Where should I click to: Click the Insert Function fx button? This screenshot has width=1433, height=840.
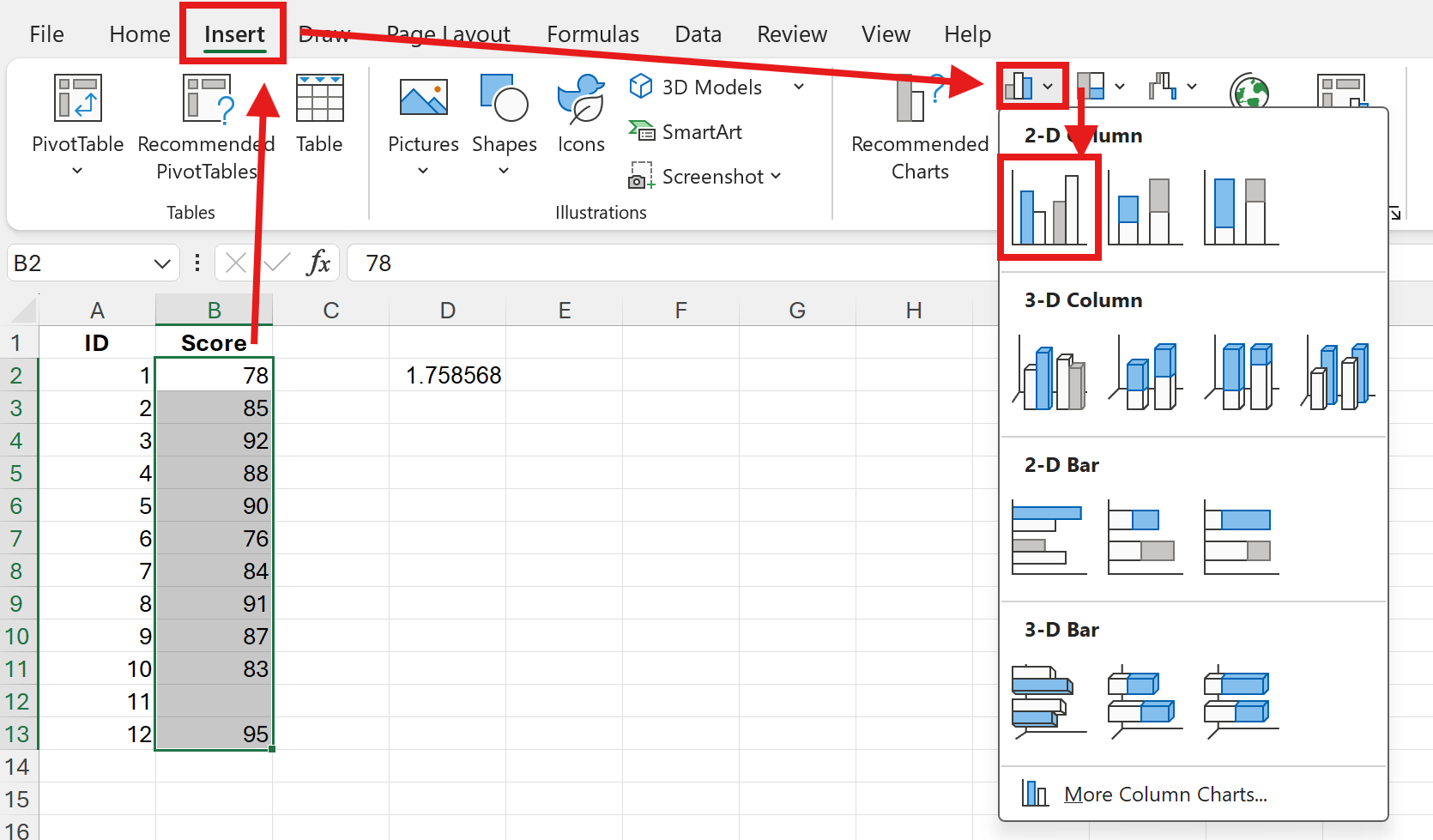point(318,263)
